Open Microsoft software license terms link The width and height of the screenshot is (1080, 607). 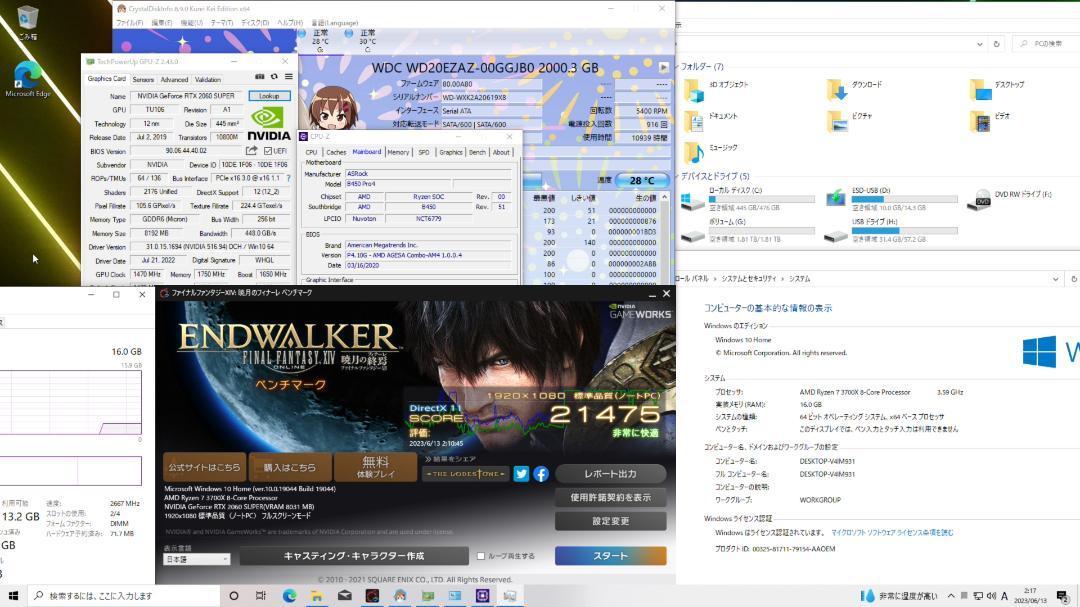892,533
